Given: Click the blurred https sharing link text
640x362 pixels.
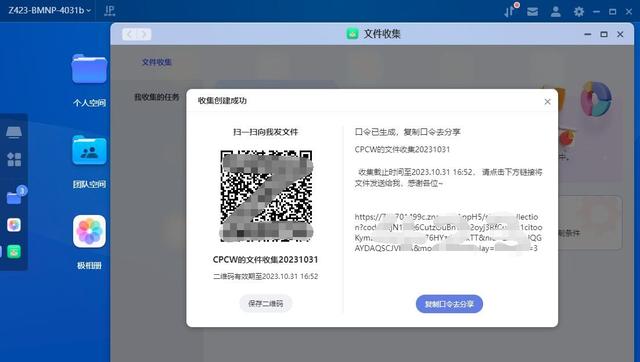Looking at the screenshot, I should pyautogui.click(x=448, y=233).
